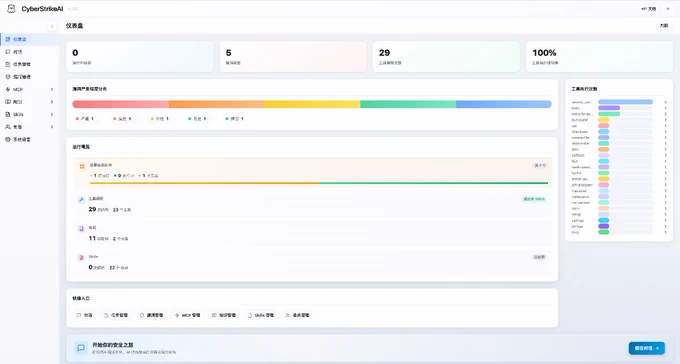Screen dimensions: 680x364
Task: Open the Skills management quick entry button
Action: coord(261,315)
